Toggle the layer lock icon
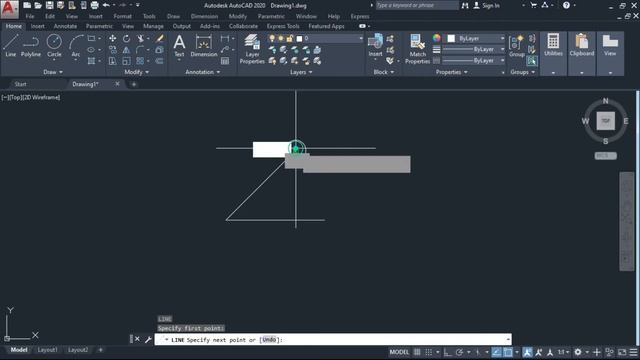 [x=290, y=38]
